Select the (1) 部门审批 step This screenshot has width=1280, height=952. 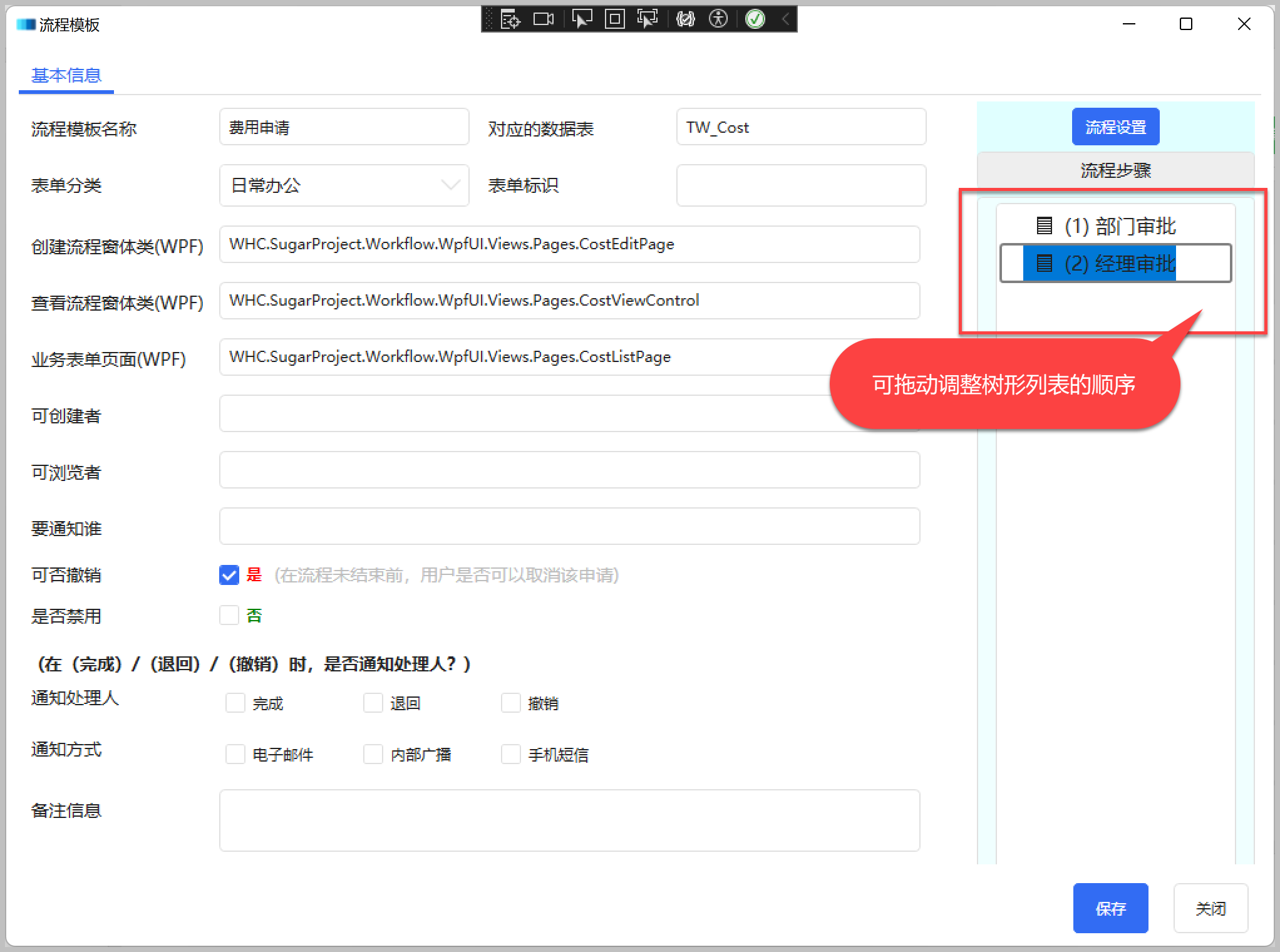[x=1107, y=225]
